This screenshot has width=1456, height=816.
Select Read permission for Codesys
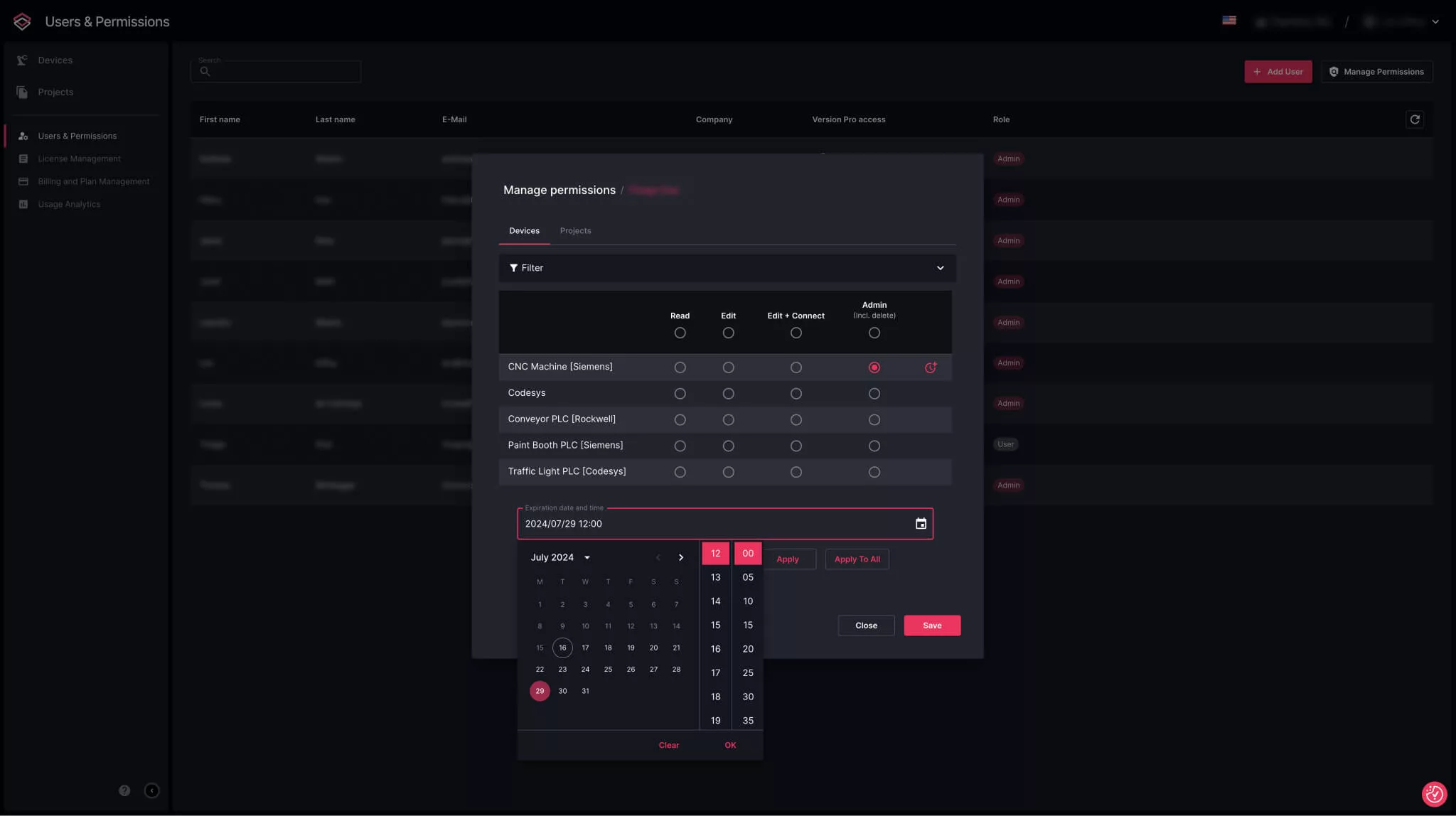click(680, 394)
